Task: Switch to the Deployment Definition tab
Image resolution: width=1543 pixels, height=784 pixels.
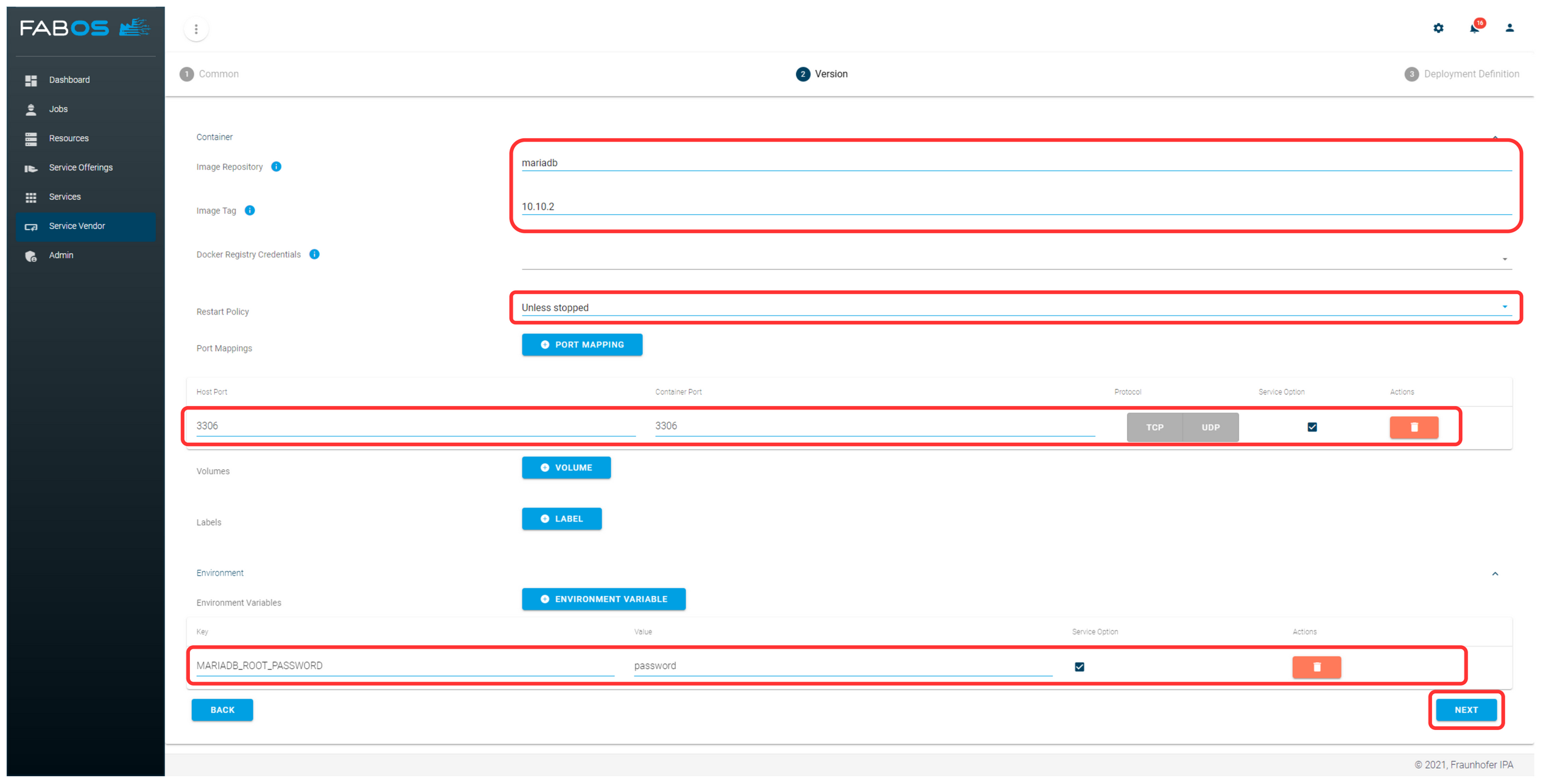Action: [1463, 74]
